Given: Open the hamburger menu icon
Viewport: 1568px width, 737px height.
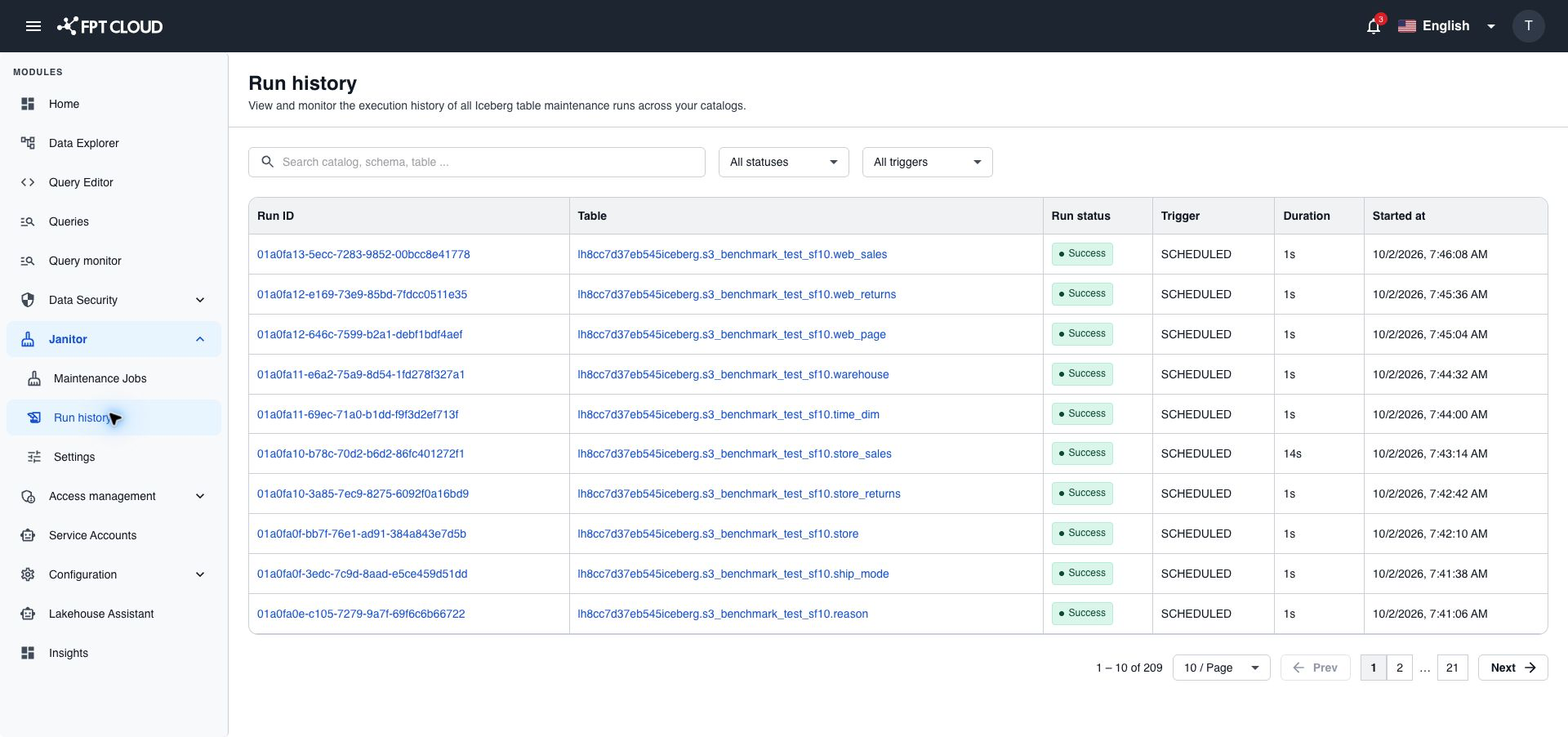Looking at the screenshot, I should (x=33, y=26).
